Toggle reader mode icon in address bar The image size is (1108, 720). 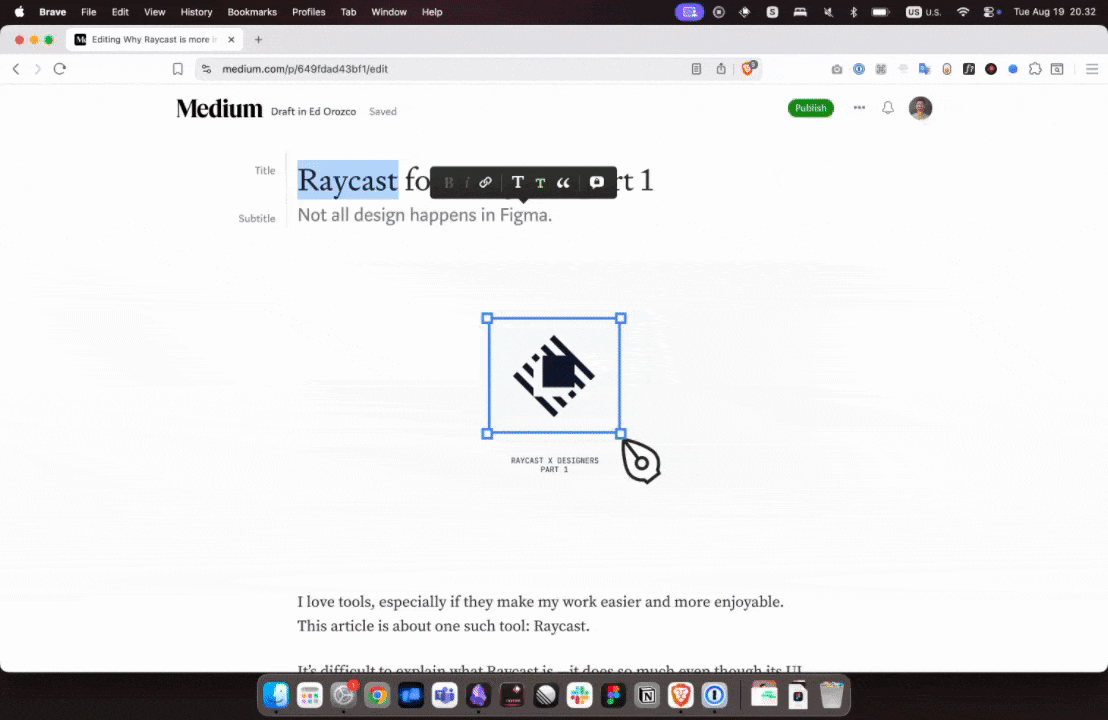(696, 69)
